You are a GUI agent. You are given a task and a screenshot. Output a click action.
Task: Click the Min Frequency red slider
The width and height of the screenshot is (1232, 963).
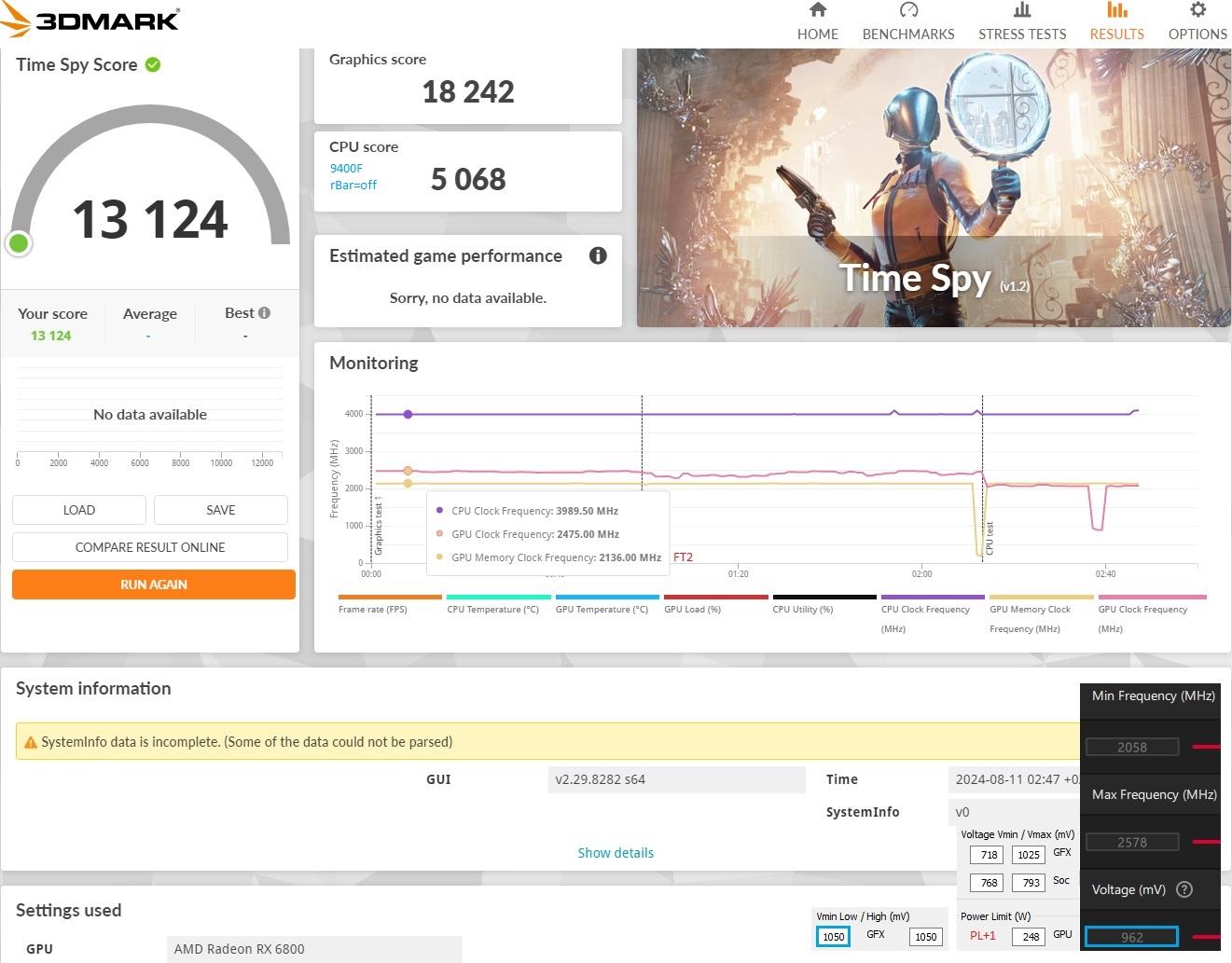[x=1206, y=747]
